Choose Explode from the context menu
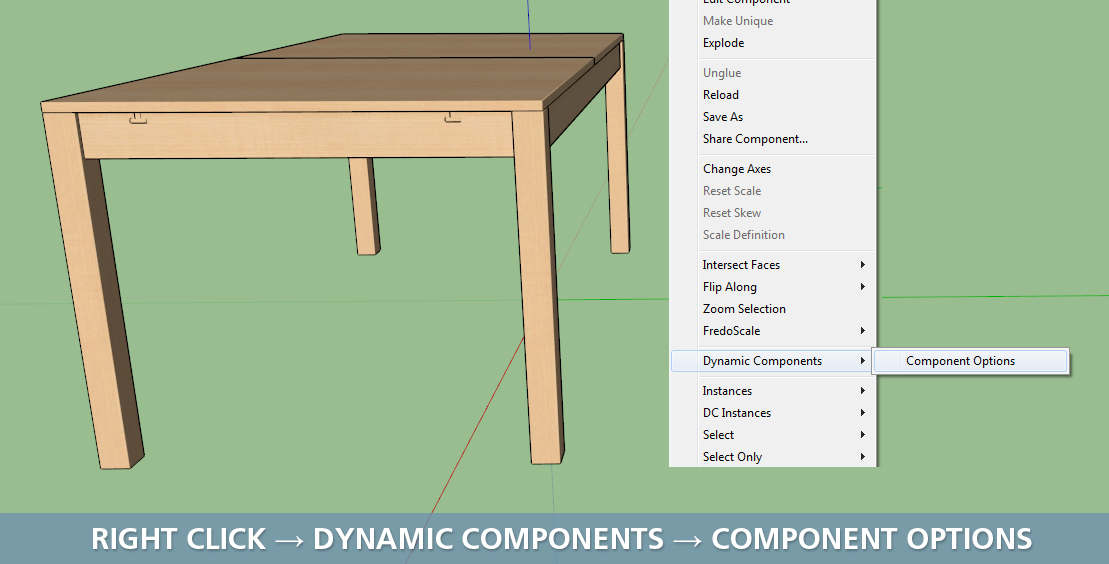 tap(772, 43)
